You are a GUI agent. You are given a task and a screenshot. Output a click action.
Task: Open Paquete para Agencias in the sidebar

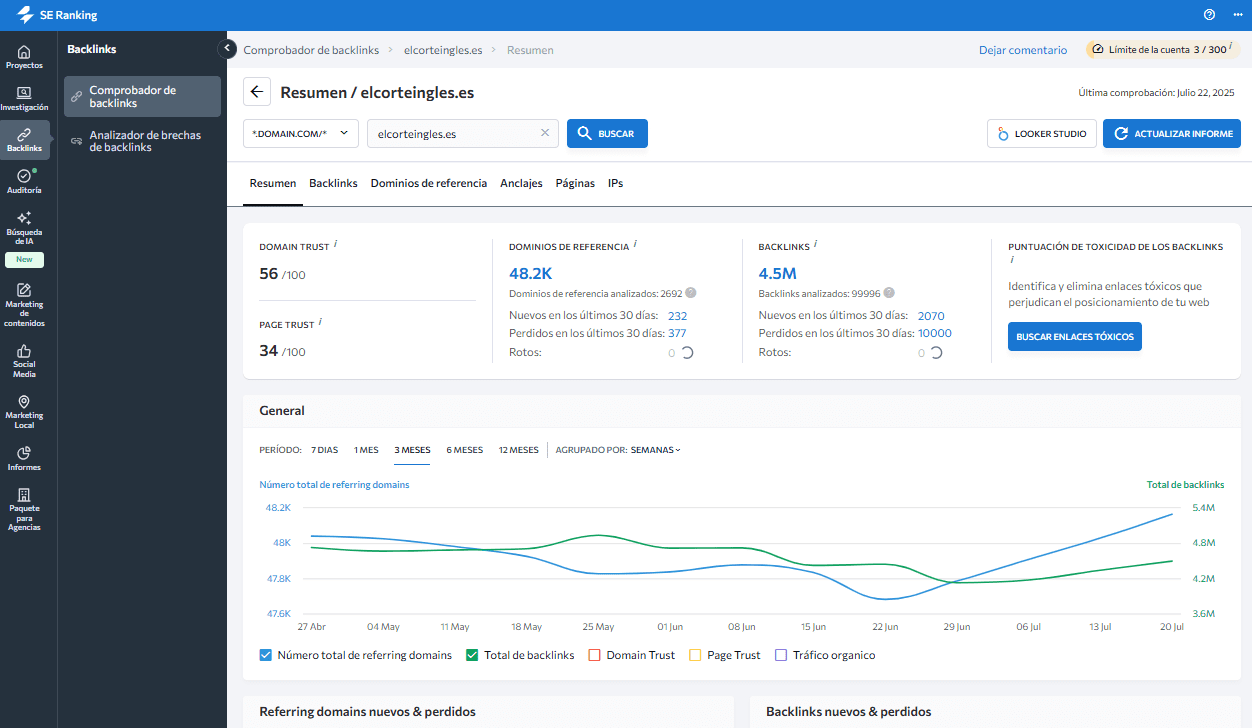(x=24, y=510)
